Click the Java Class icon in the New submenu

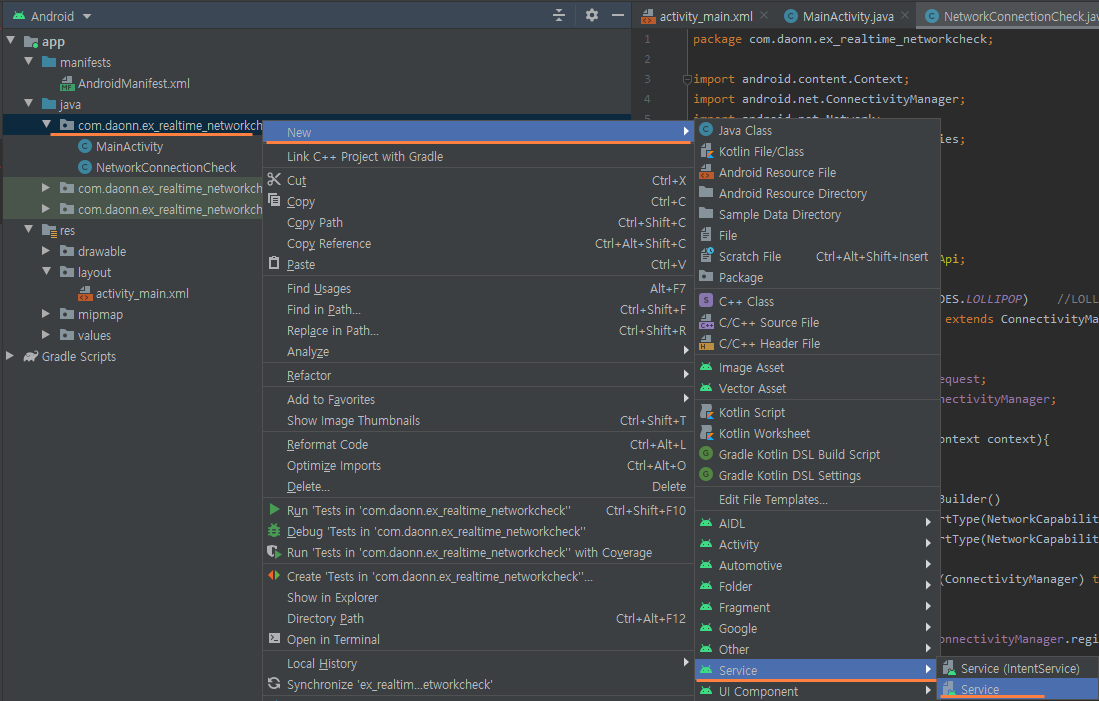706,130
